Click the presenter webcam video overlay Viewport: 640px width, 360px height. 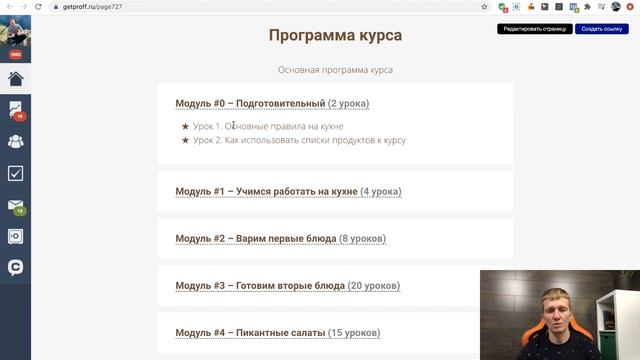click(x=560, y=315)
